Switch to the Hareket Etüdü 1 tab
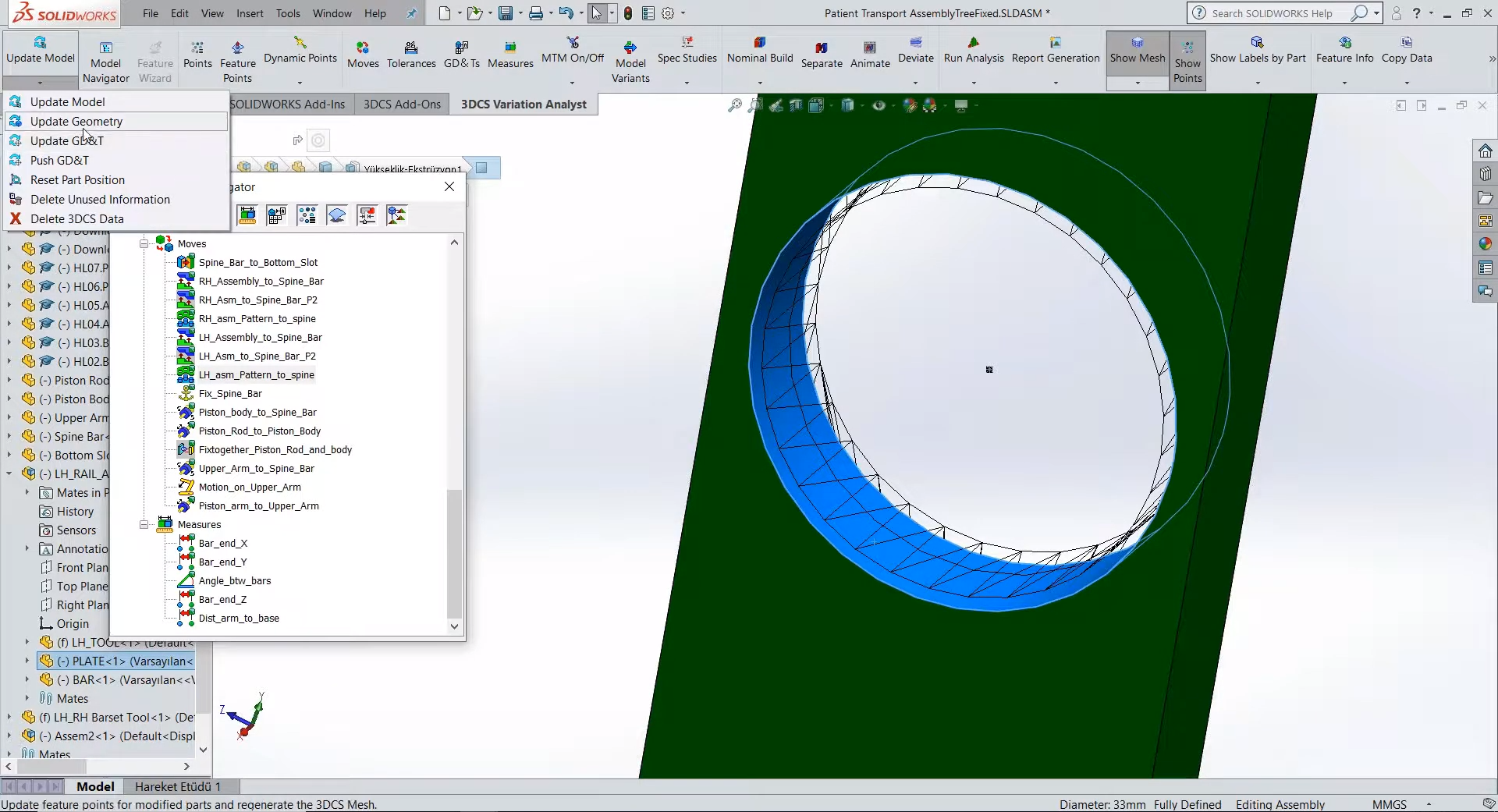 coord(178,786)
